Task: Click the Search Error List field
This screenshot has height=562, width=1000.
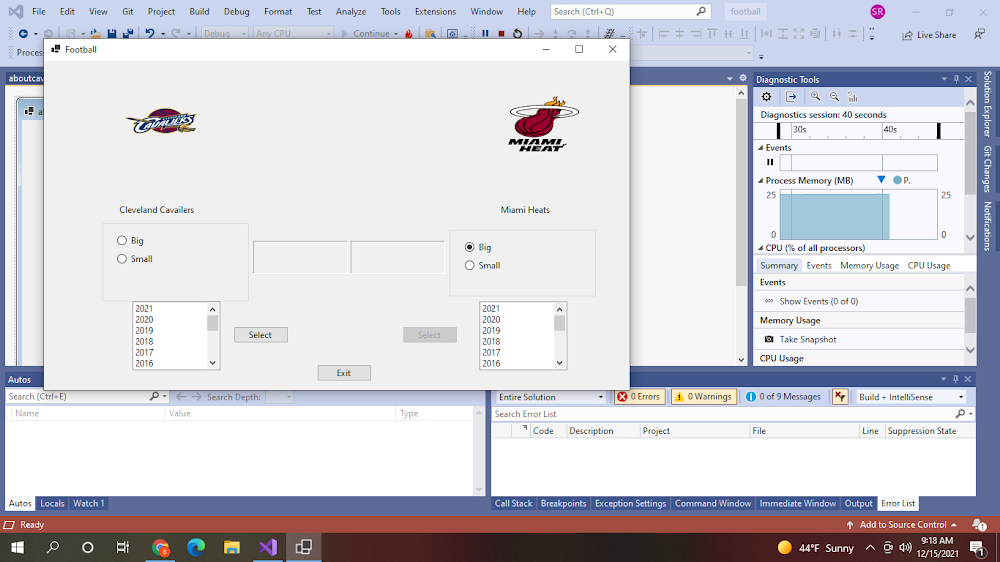Action: (x=723, y=414)
